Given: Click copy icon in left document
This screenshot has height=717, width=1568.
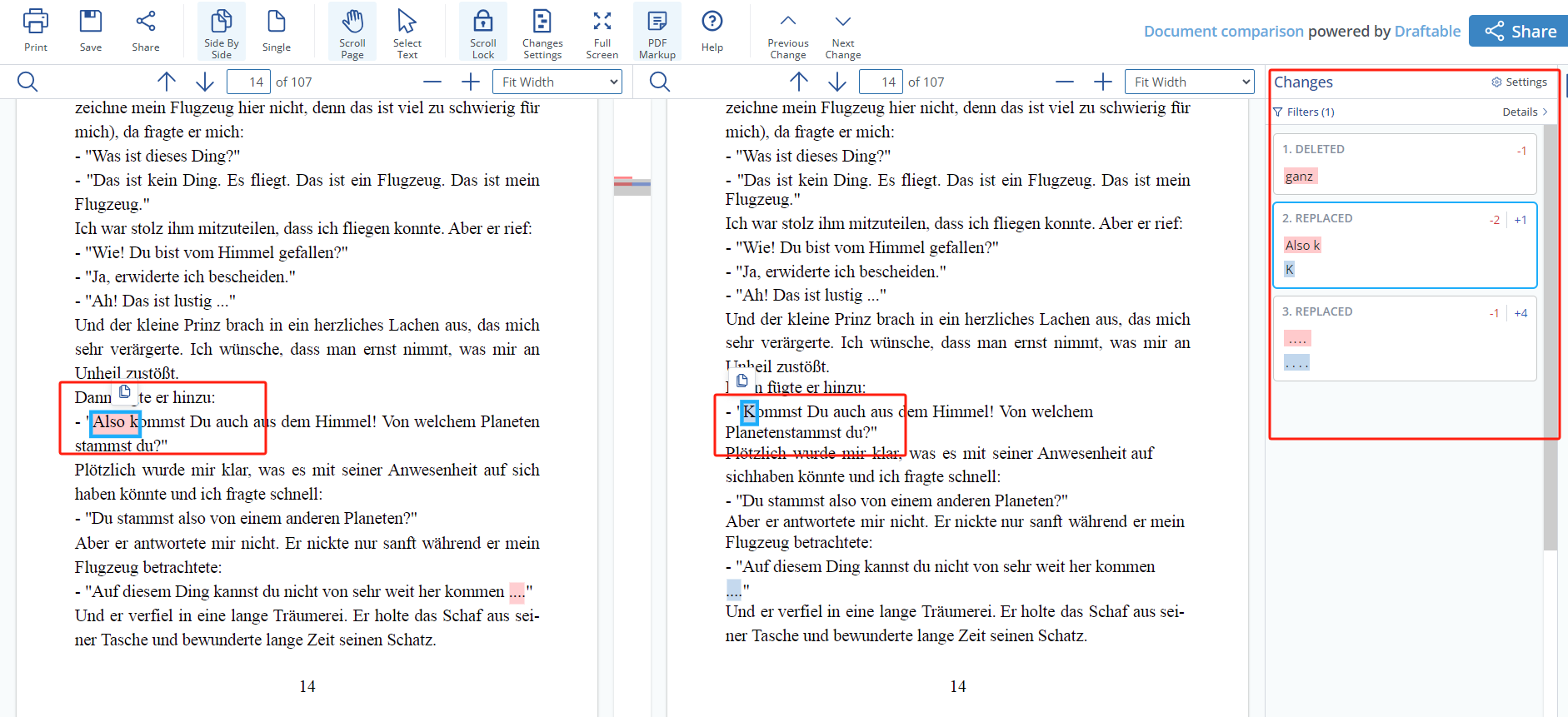Looking at the screenshot, I should 125,391.
